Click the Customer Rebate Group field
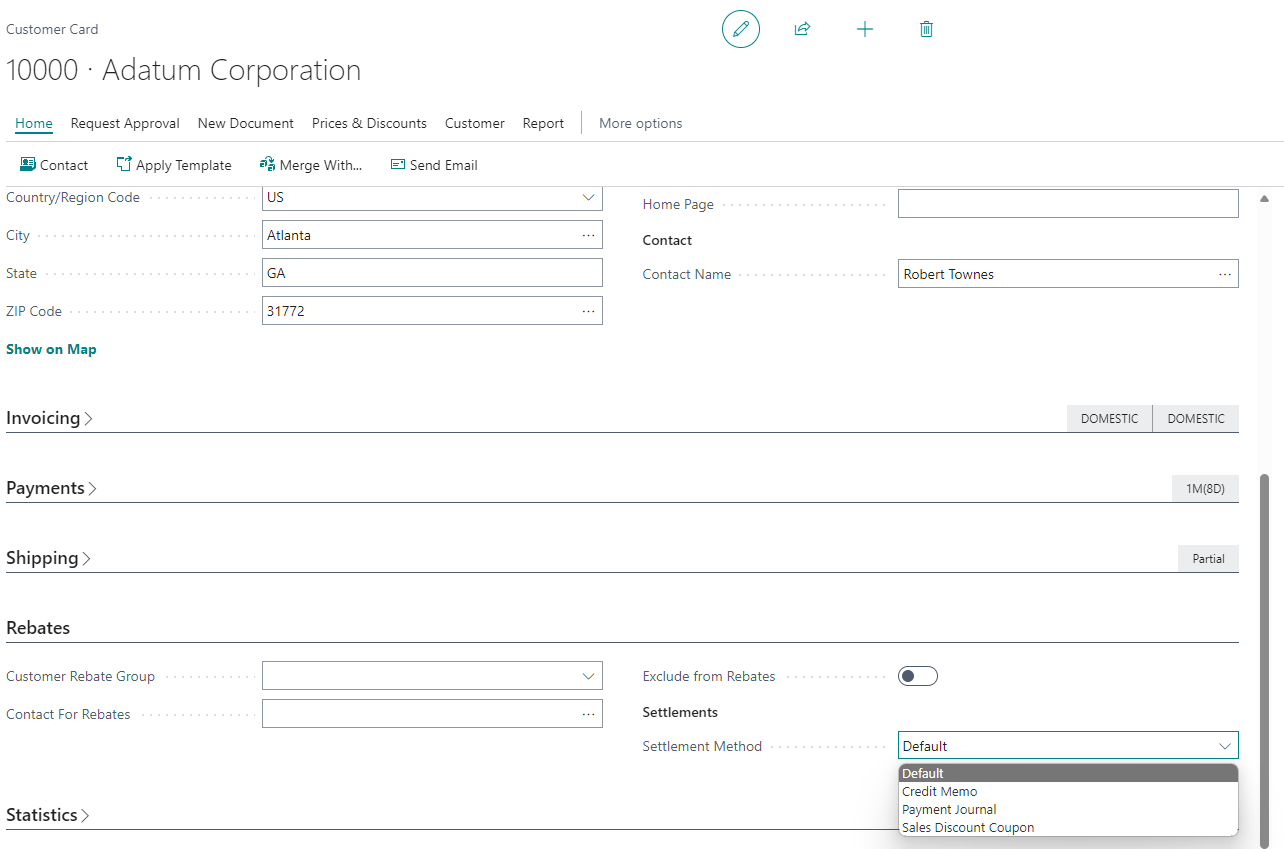 pos(432,676)
